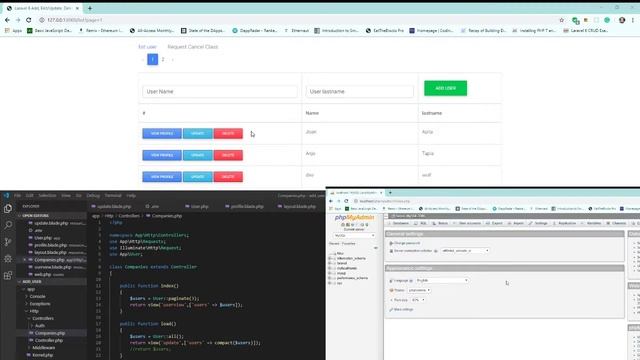Reload the Laravel page in top browser

(29, 20)
